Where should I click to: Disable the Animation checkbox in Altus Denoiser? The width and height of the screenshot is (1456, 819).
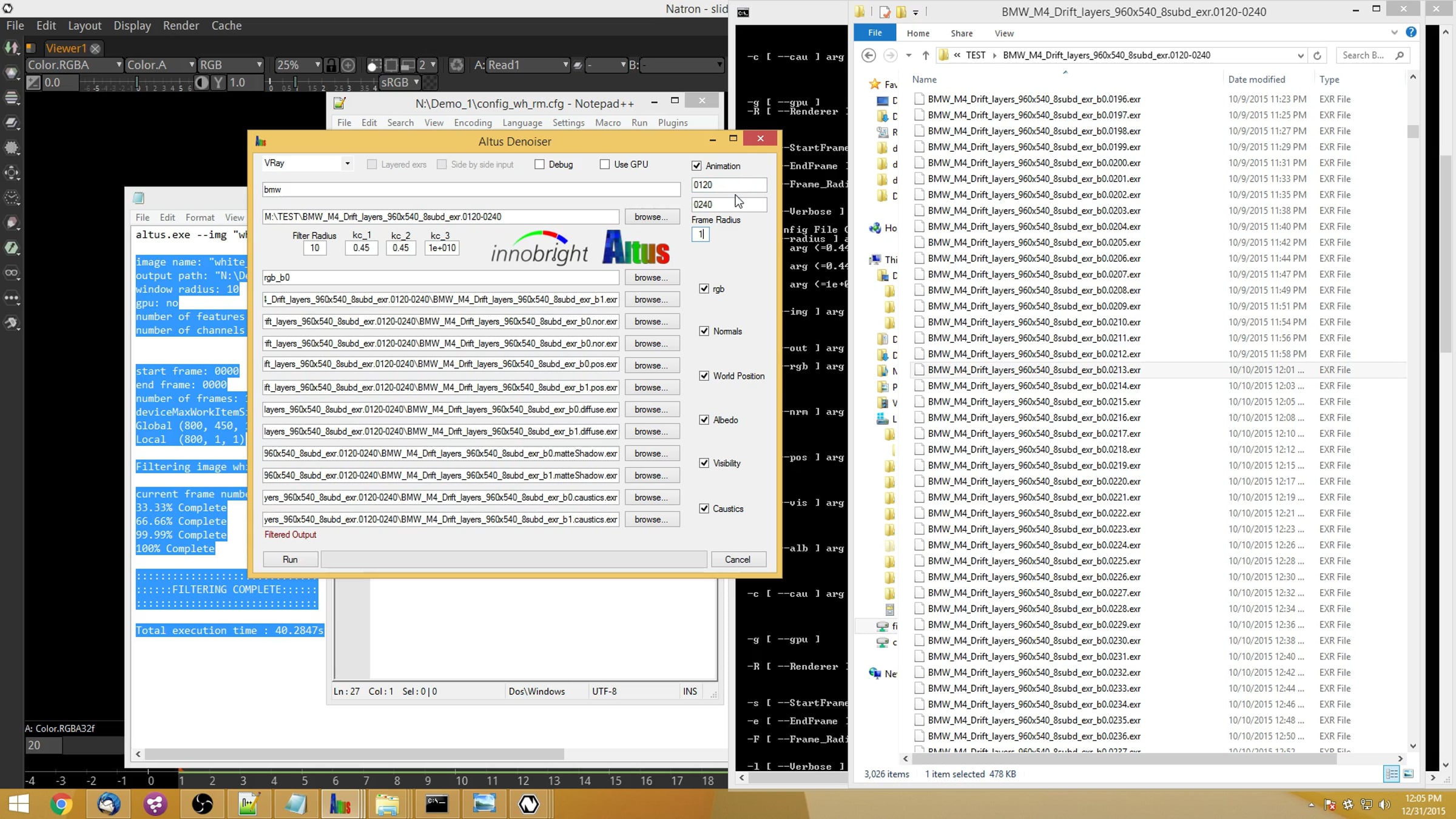coord(696,166)
